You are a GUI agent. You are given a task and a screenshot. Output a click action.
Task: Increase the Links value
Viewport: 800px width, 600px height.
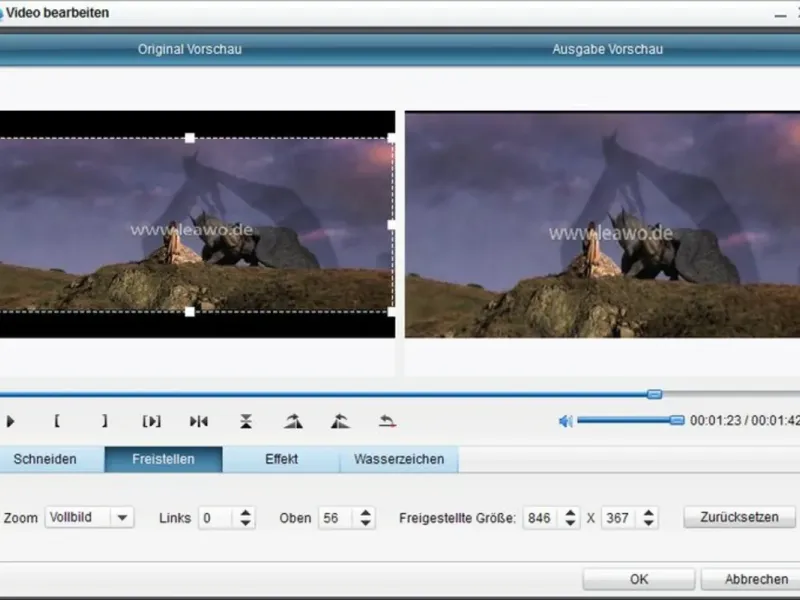245,513
